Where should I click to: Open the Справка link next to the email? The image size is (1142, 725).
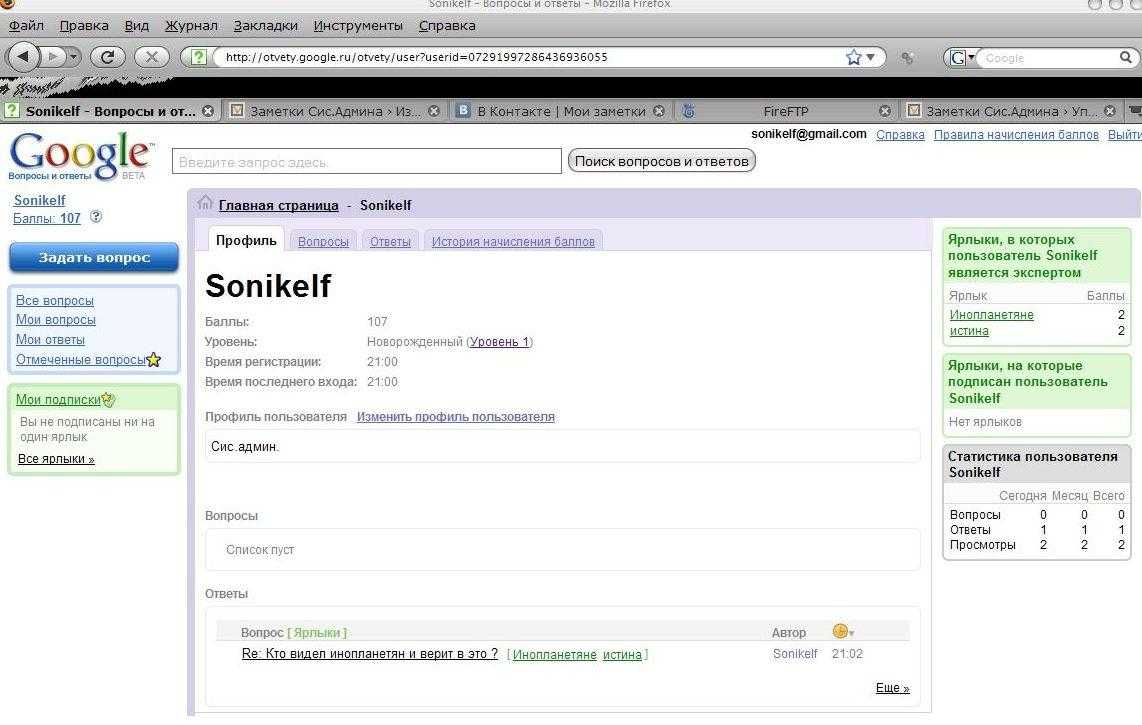coord(900,135)
